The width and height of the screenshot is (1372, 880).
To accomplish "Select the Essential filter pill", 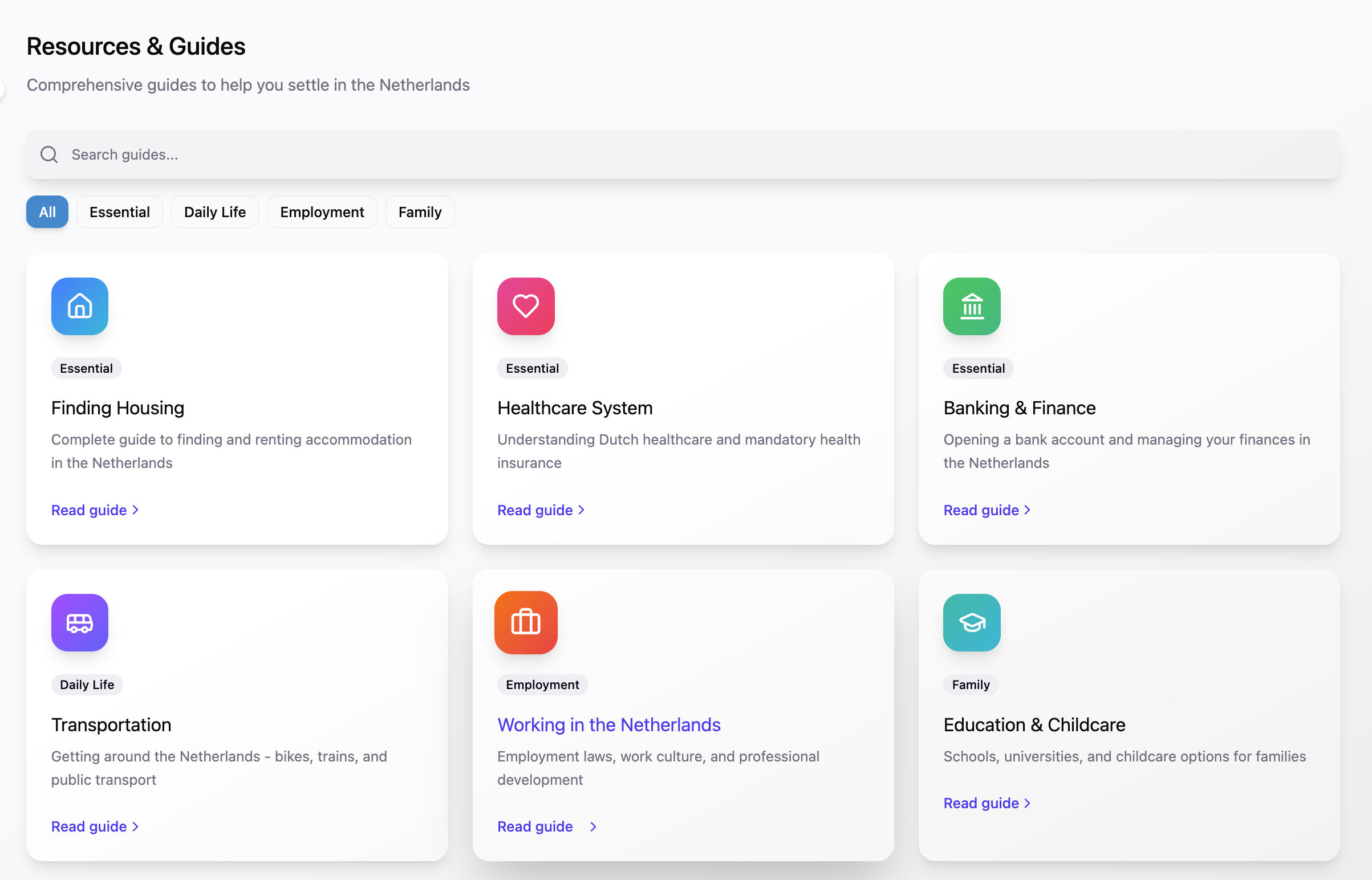I will [x=120, y=211].
